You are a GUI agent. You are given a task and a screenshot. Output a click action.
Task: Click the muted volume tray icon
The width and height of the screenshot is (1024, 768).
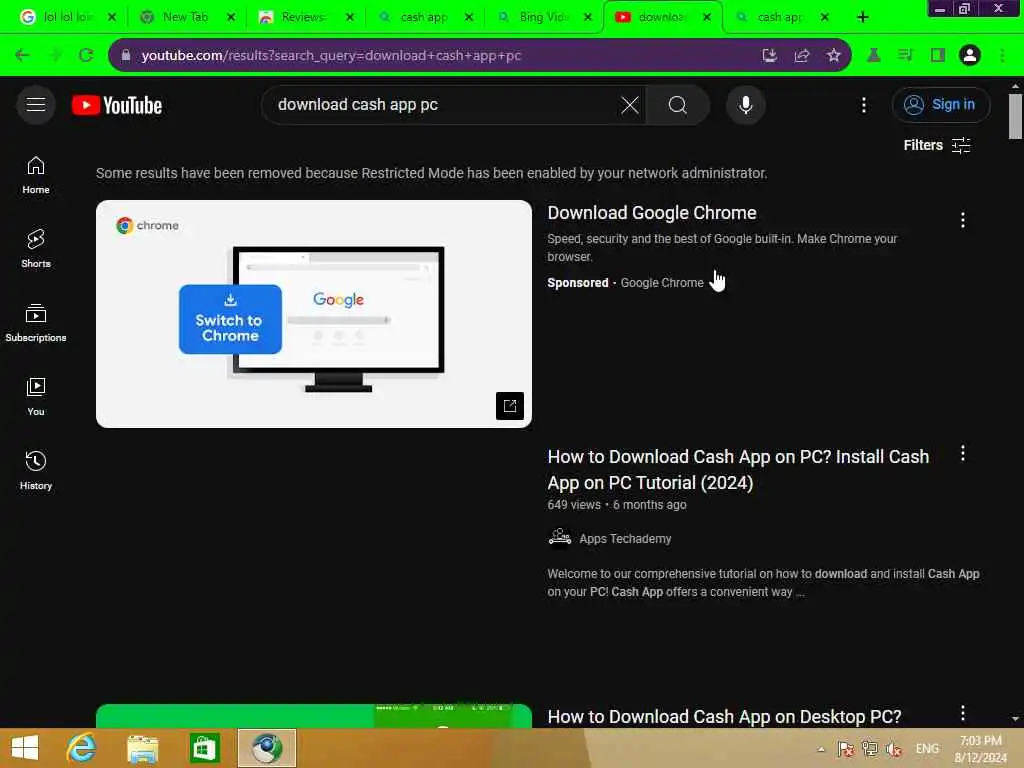point(894,749)
